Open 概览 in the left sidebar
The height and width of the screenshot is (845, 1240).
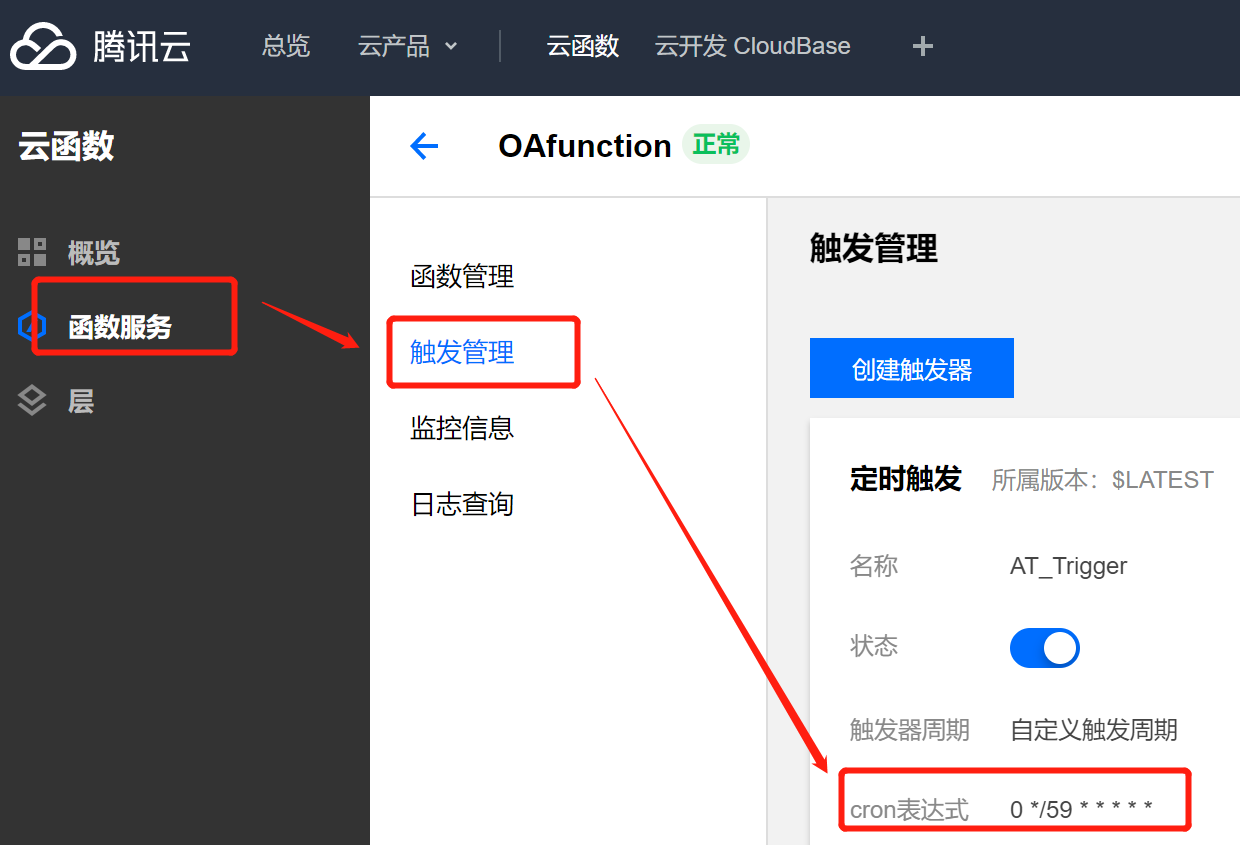pyautogui.click(x=94, y=253)
